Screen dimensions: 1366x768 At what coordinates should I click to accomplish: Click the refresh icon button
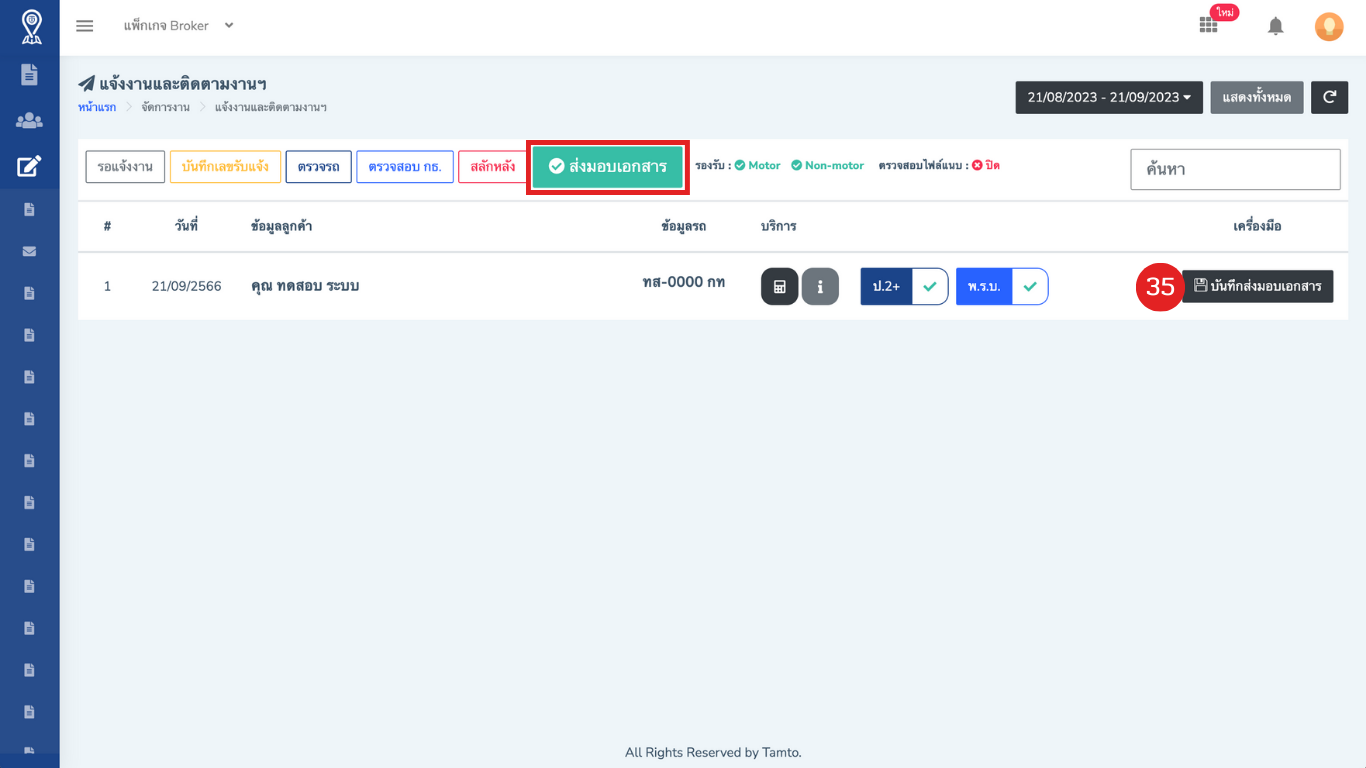pos(1329,97)
